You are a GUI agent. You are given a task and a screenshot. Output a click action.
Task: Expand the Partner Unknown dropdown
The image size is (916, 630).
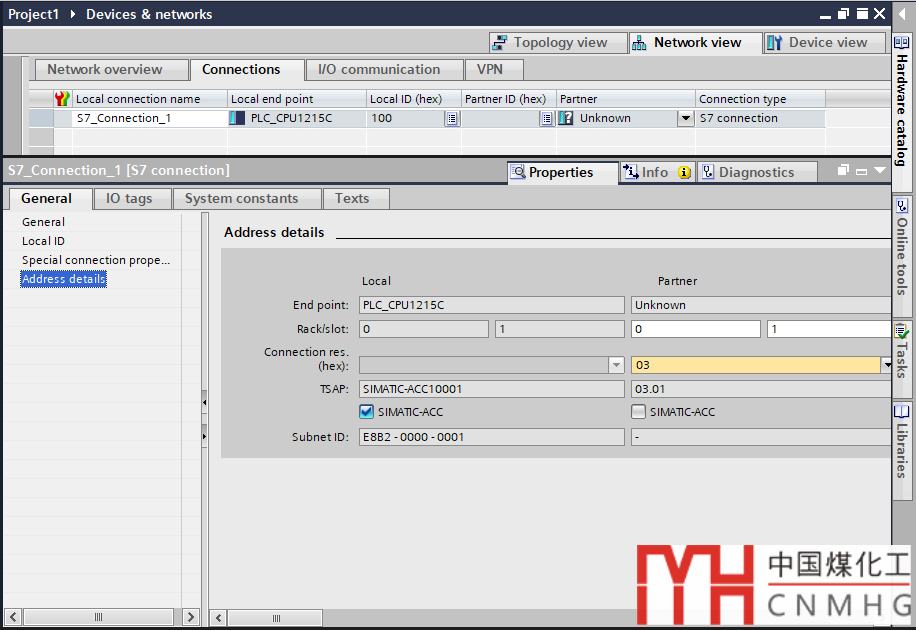(685, 118)
